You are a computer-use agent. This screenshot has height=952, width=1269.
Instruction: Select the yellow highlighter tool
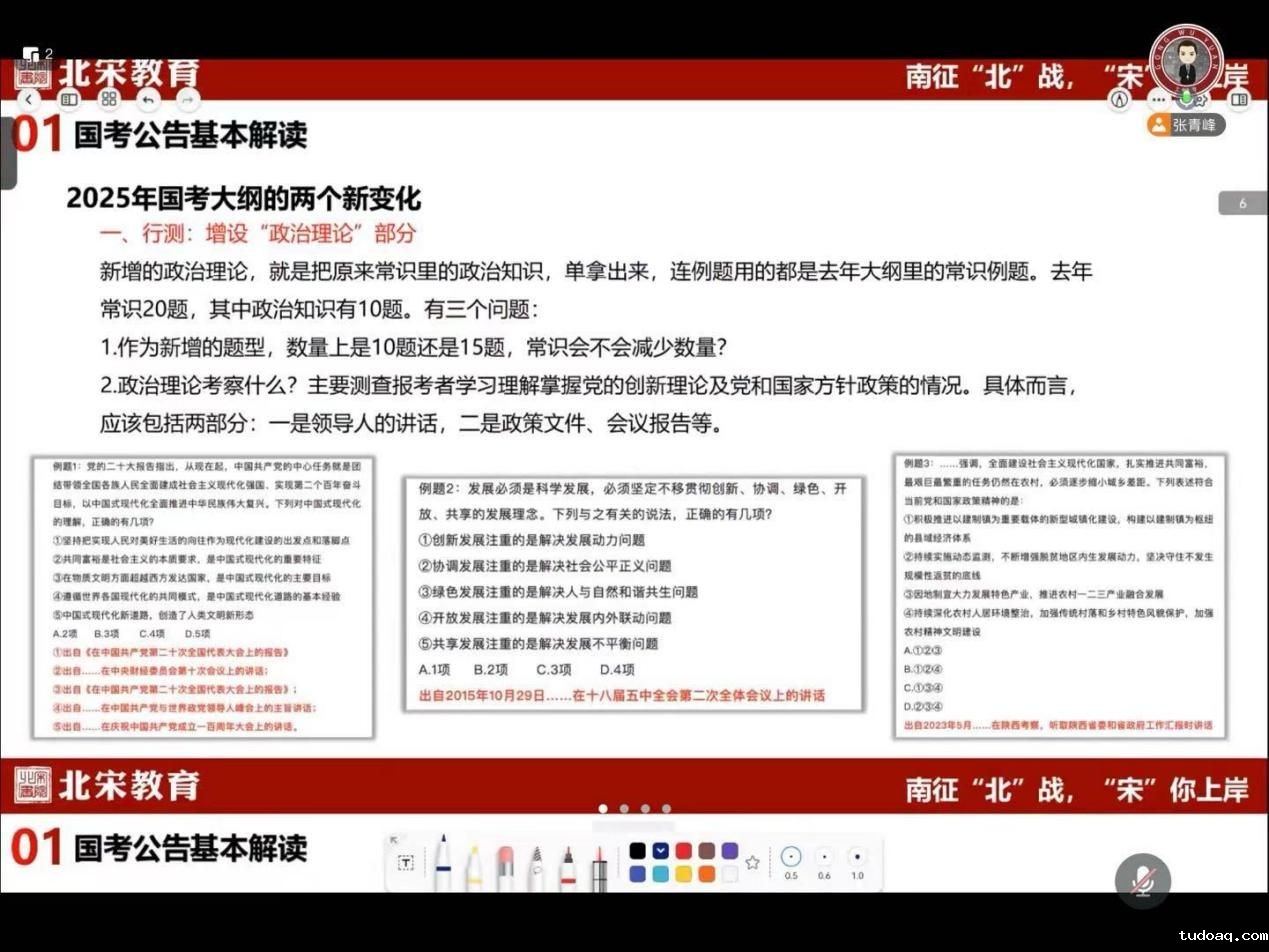473,866
